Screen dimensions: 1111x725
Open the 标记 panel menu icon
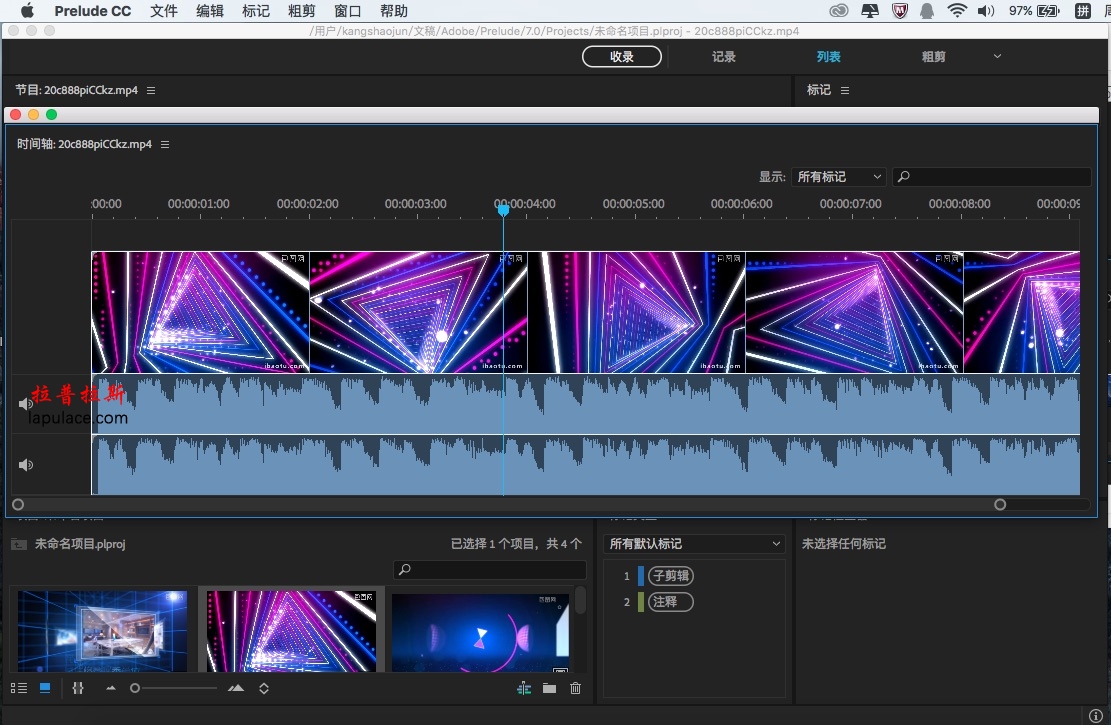[x=845, y=91]
